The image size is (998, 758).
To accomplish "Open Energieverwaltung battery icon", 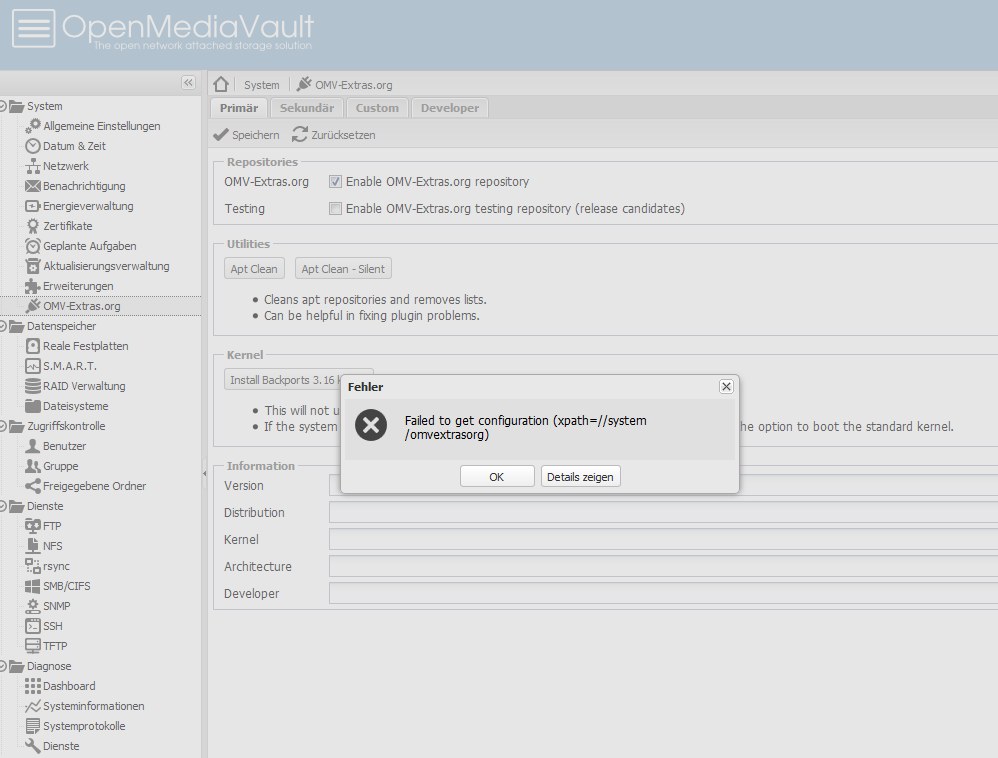I will coord(32,206).
